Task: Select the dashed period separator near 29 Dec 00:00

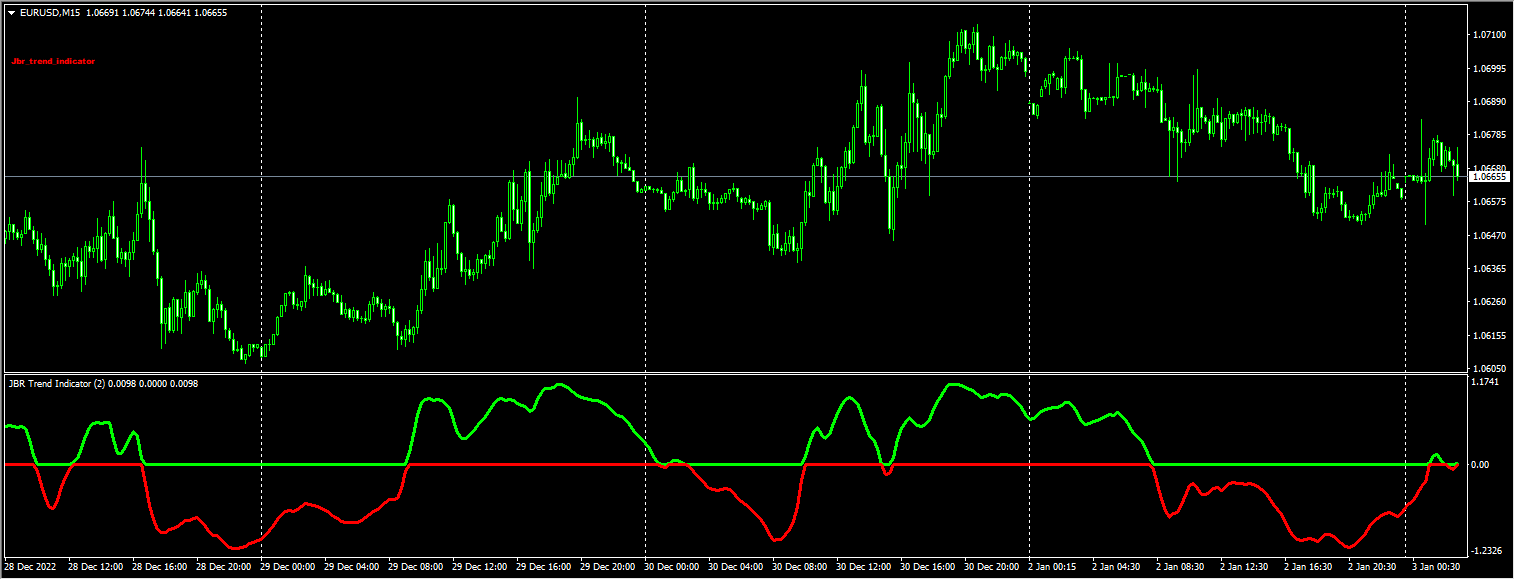Action: [x=262, y=200]
